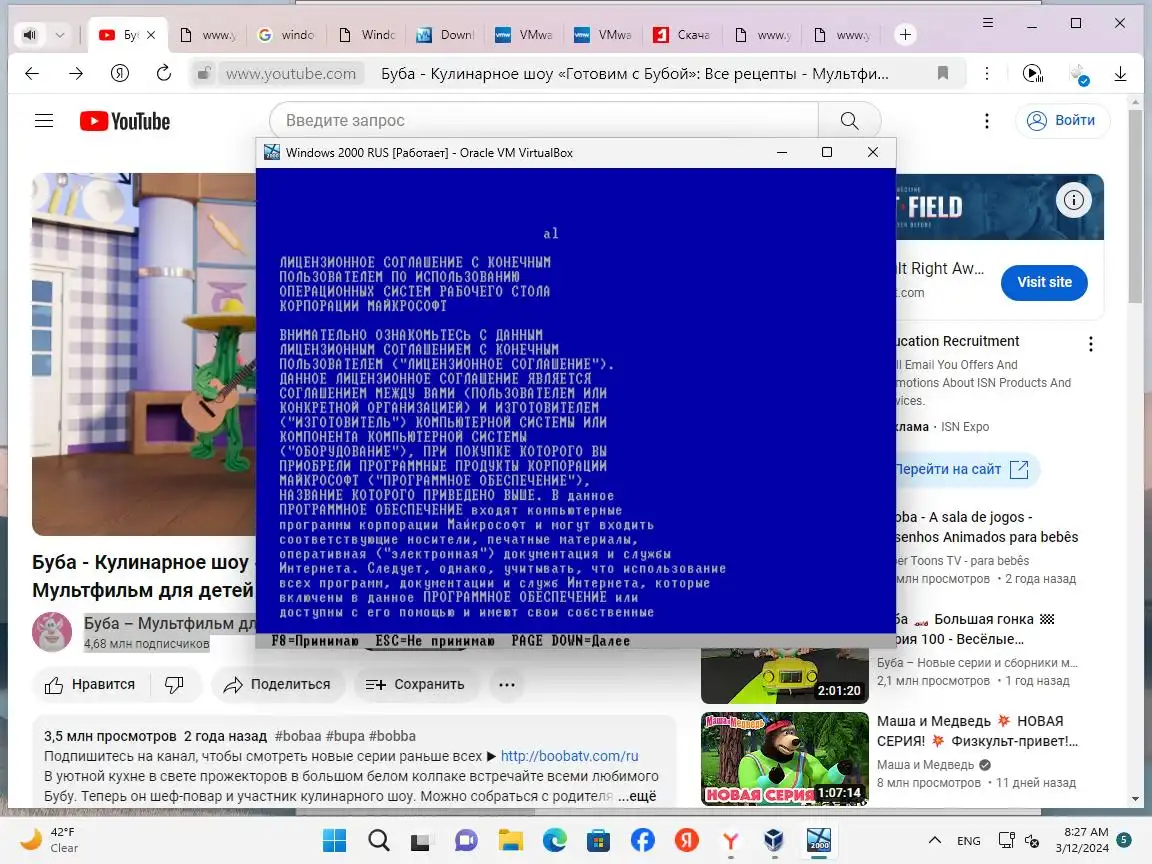Screen dimensions: 1152x864
Task: Open YouTube settings three-dot menu
Action: click(987, 120)
